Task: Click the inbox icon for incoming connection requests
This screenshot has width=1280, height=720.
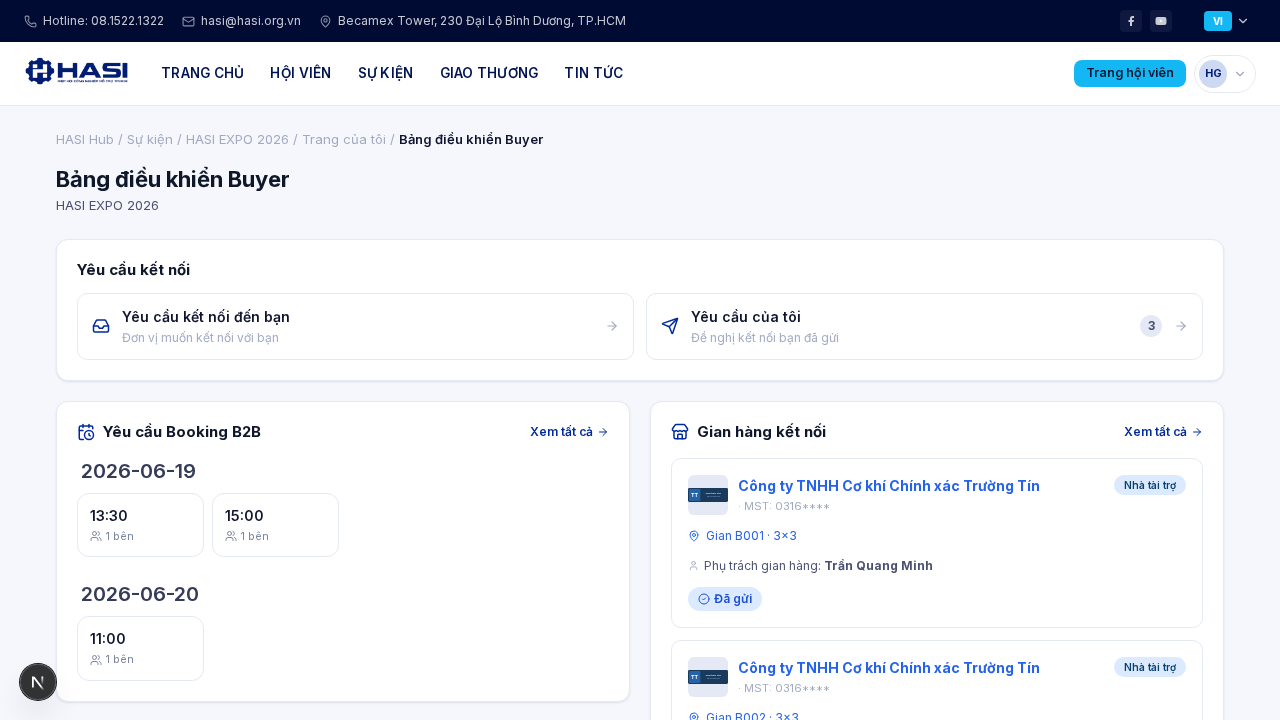Action: 101,326
